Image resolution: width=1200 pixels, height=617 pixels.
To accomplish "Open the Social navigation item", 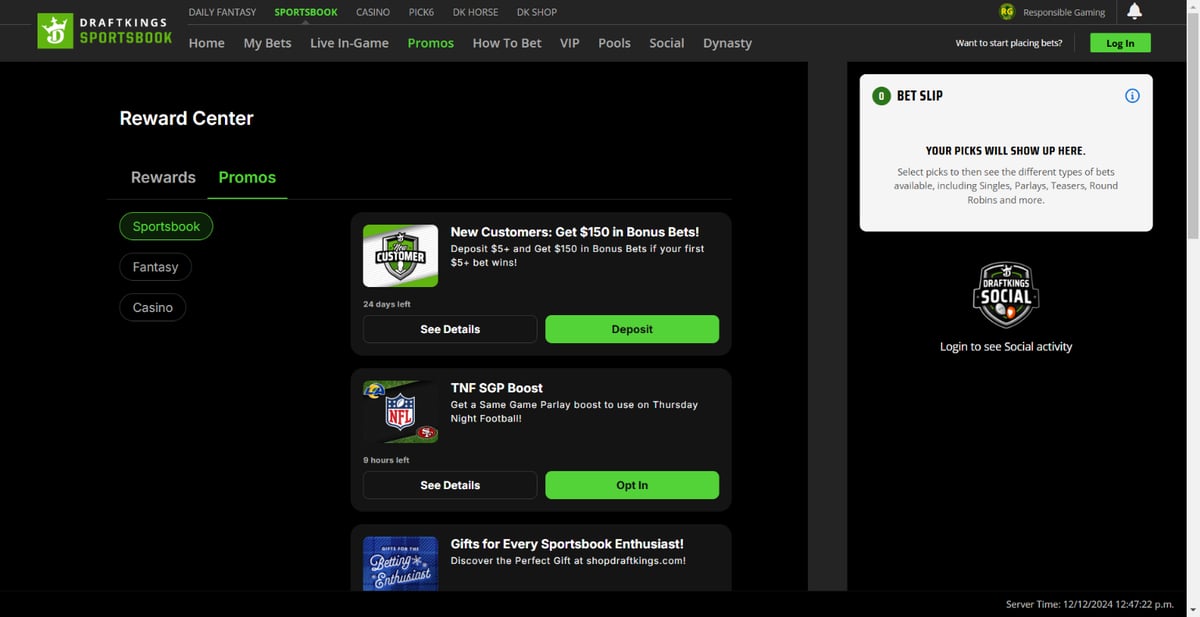I will tap(667, 43).
